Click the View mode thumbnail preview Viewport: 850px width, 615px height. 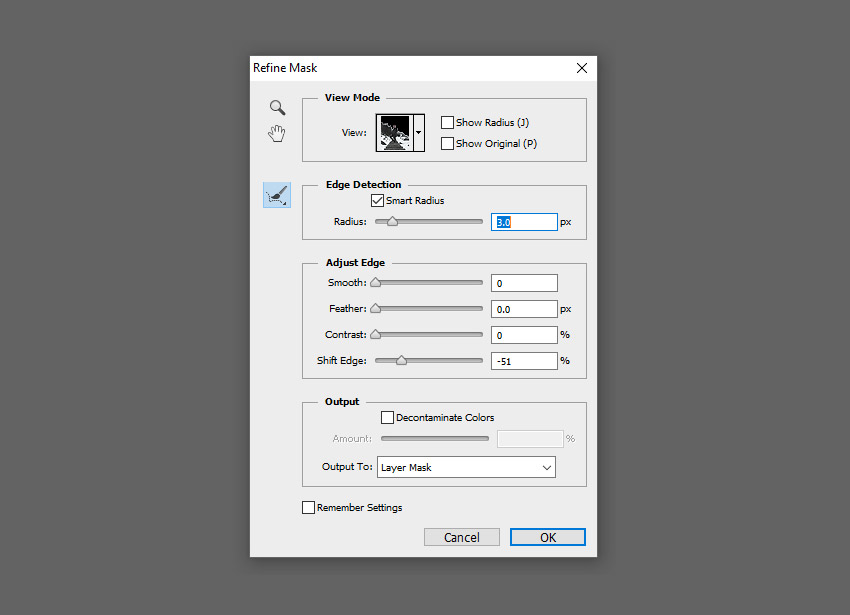click(x=395, y=133)
